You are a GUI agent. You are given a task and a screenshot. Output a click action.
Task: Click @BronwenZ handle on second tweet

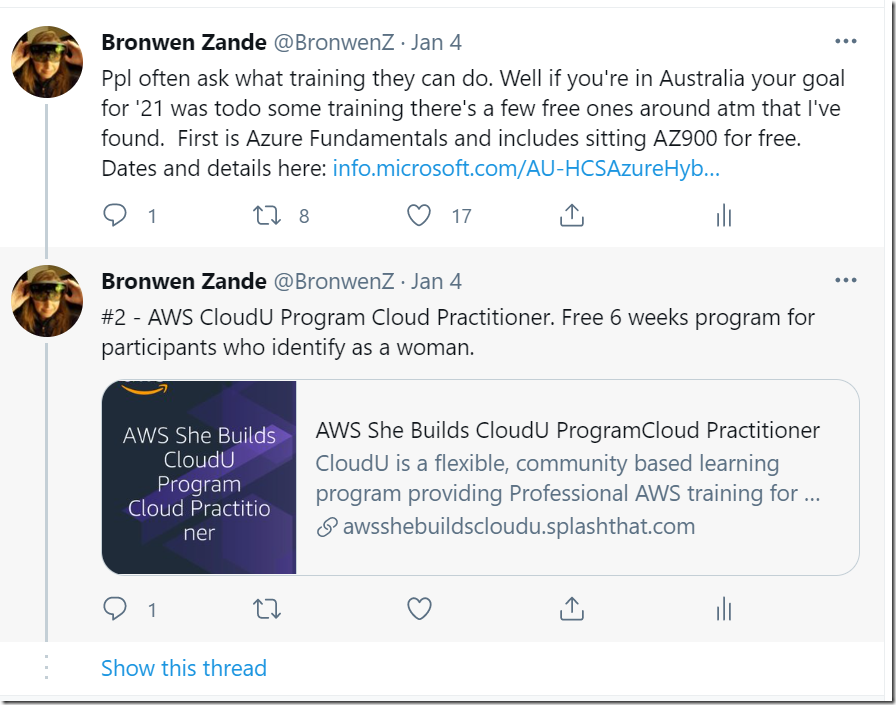(334, 282)
